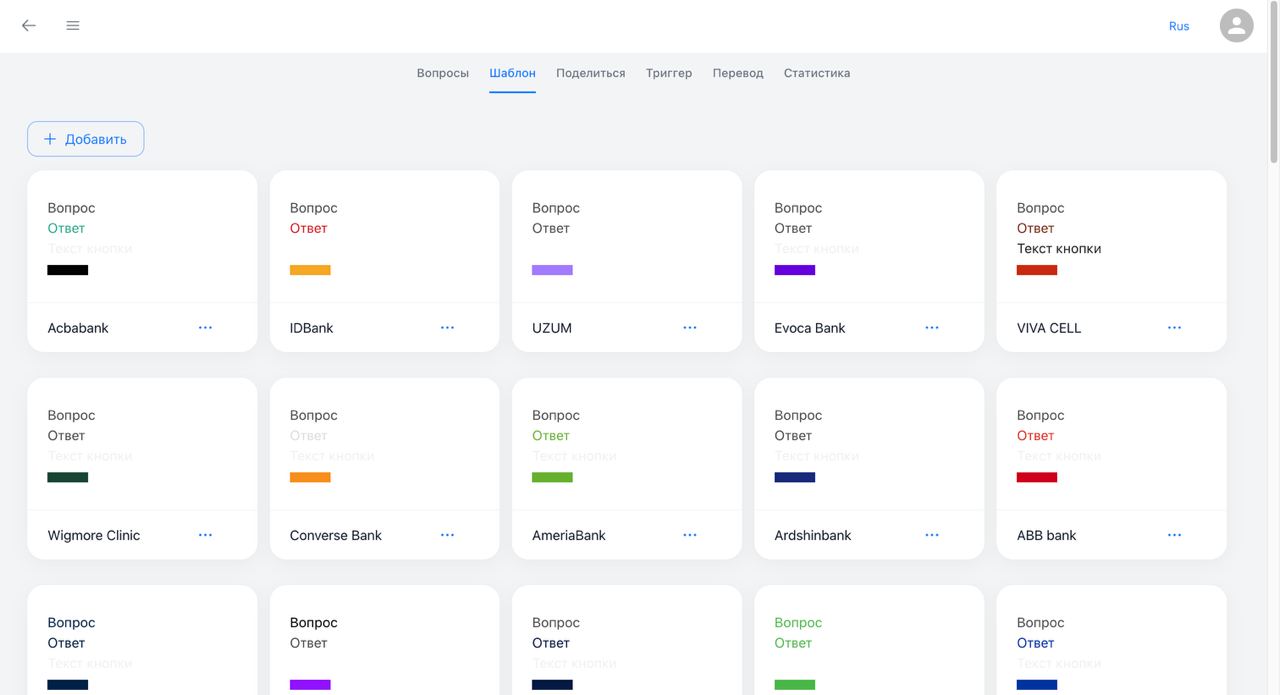The width and height of the screenshot is (1280, 695).
Task: Select the Wigmore Clinic template name
Action: [94, 535]
